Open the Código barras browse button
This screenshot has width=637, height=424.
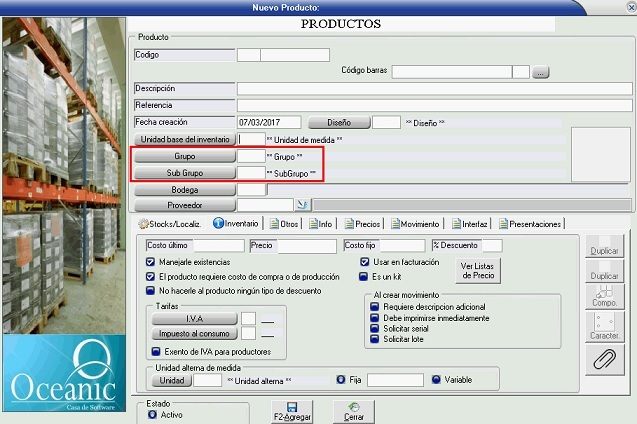[x=541, y=72]
